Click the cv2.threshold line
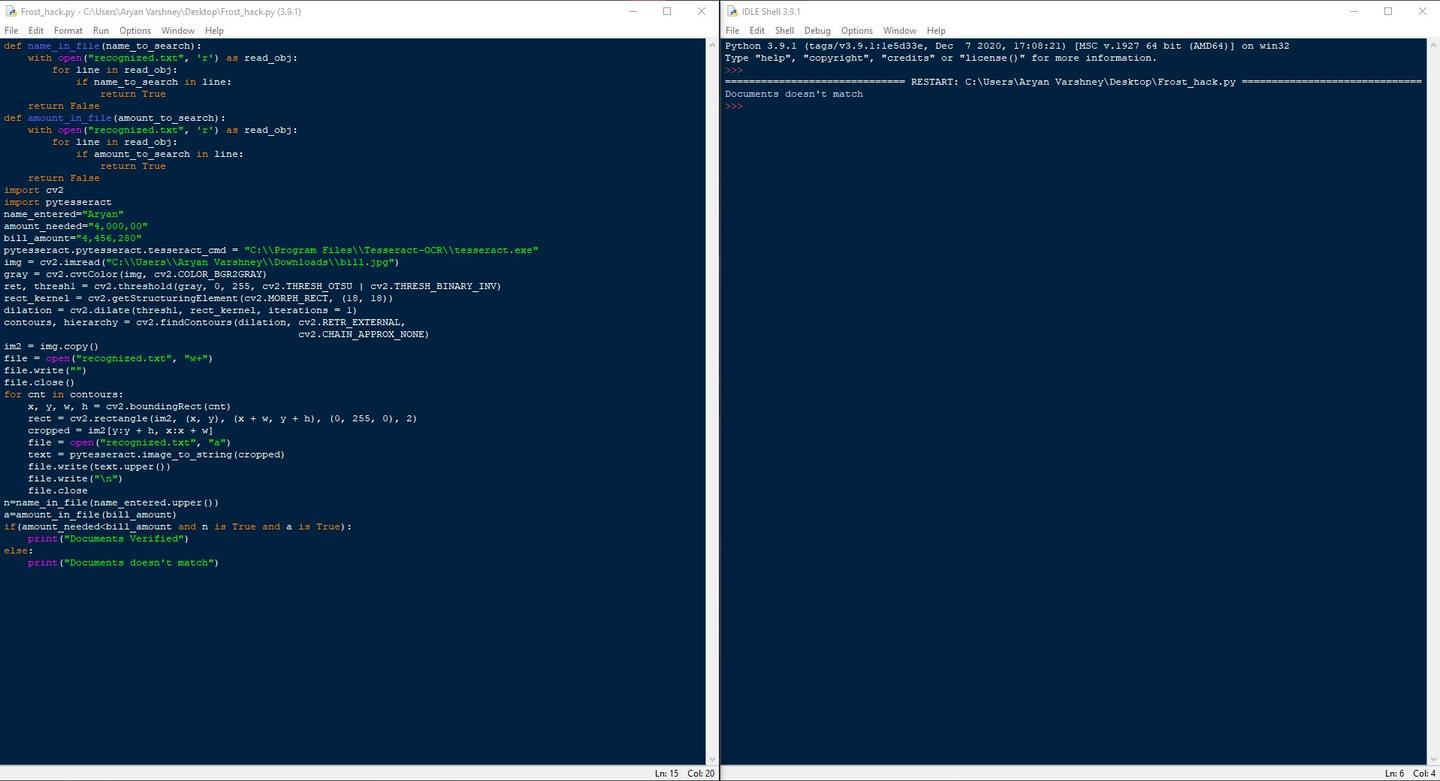Viewport: 1440px width, 781px height. click(x=252, y=286)
